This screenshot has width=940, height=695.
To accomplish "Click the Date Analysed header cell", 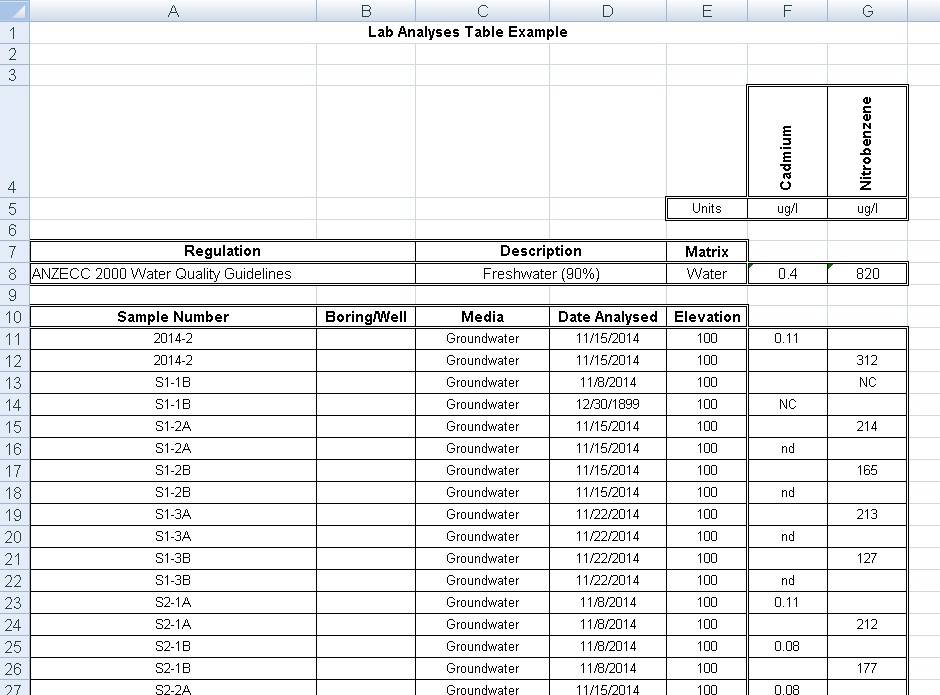I will 608,317.
